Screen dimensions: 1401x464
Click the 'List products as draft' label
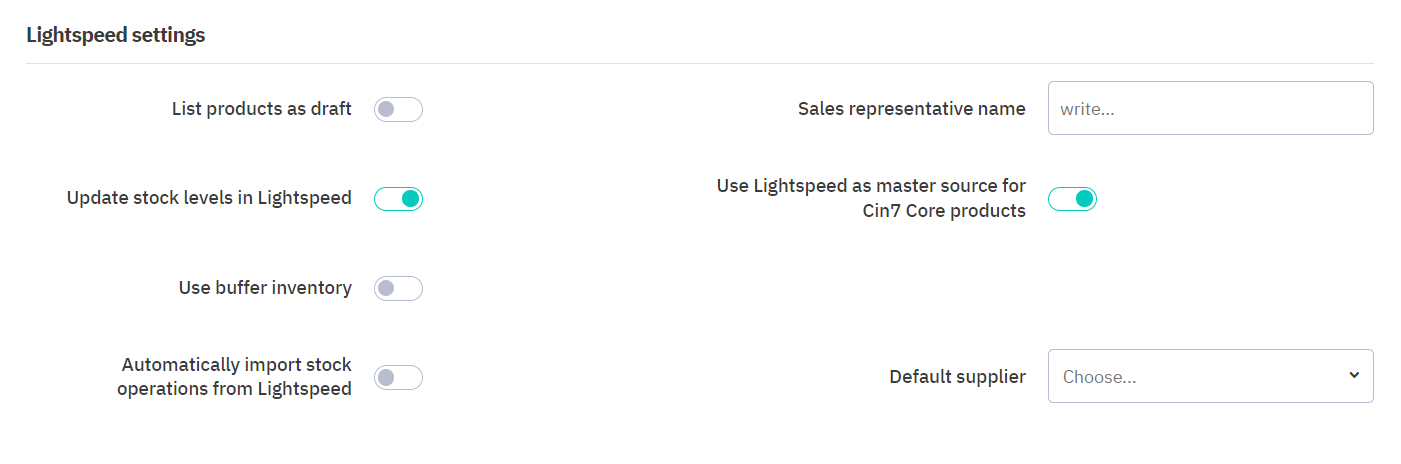261,109
